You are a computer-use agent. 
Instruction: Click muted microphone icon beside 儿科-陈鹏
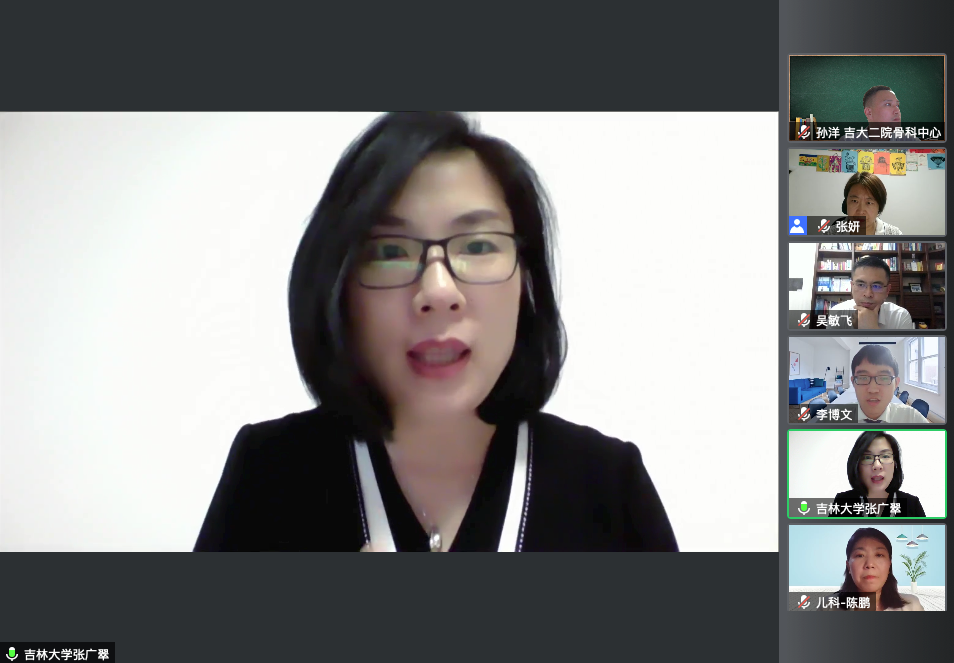coord(804,602)
